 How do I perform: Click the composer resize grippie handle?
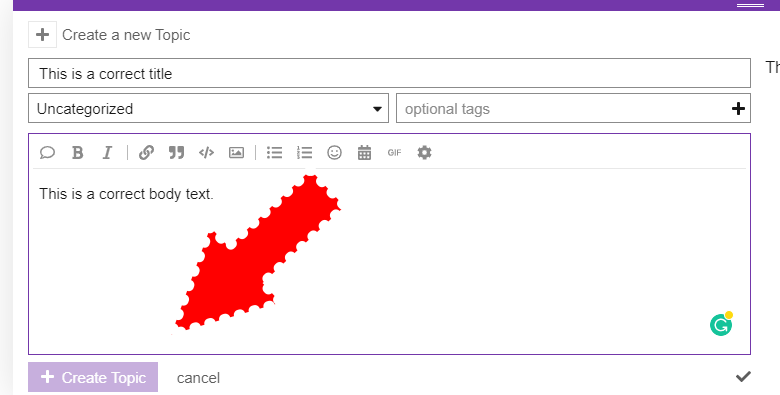[750, 5]
